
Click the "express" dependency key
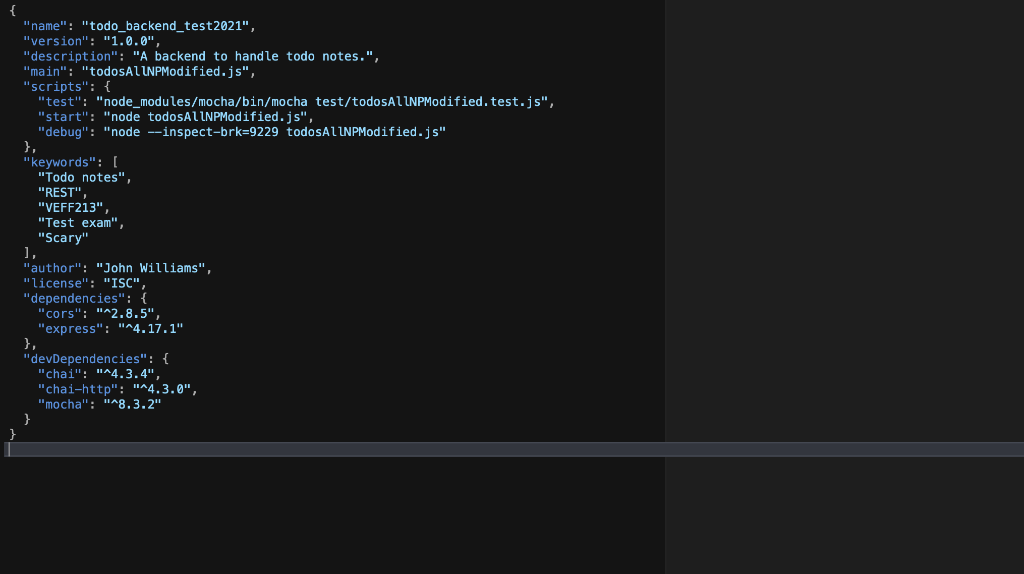71,328
